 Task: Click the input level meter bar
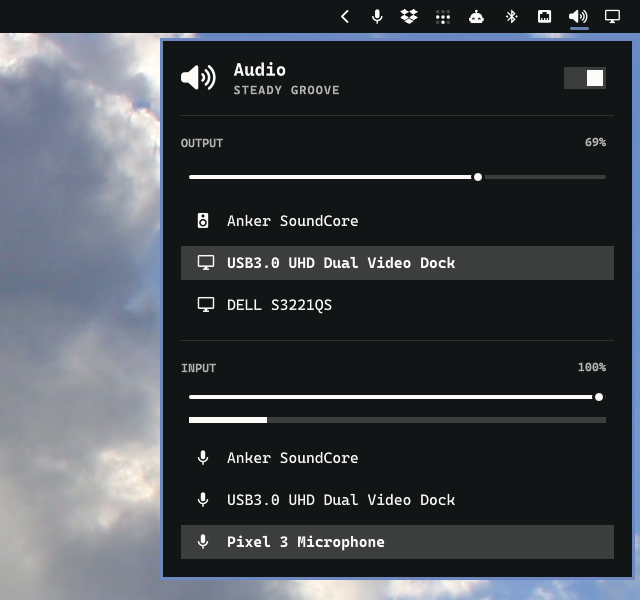pos(397,420)
